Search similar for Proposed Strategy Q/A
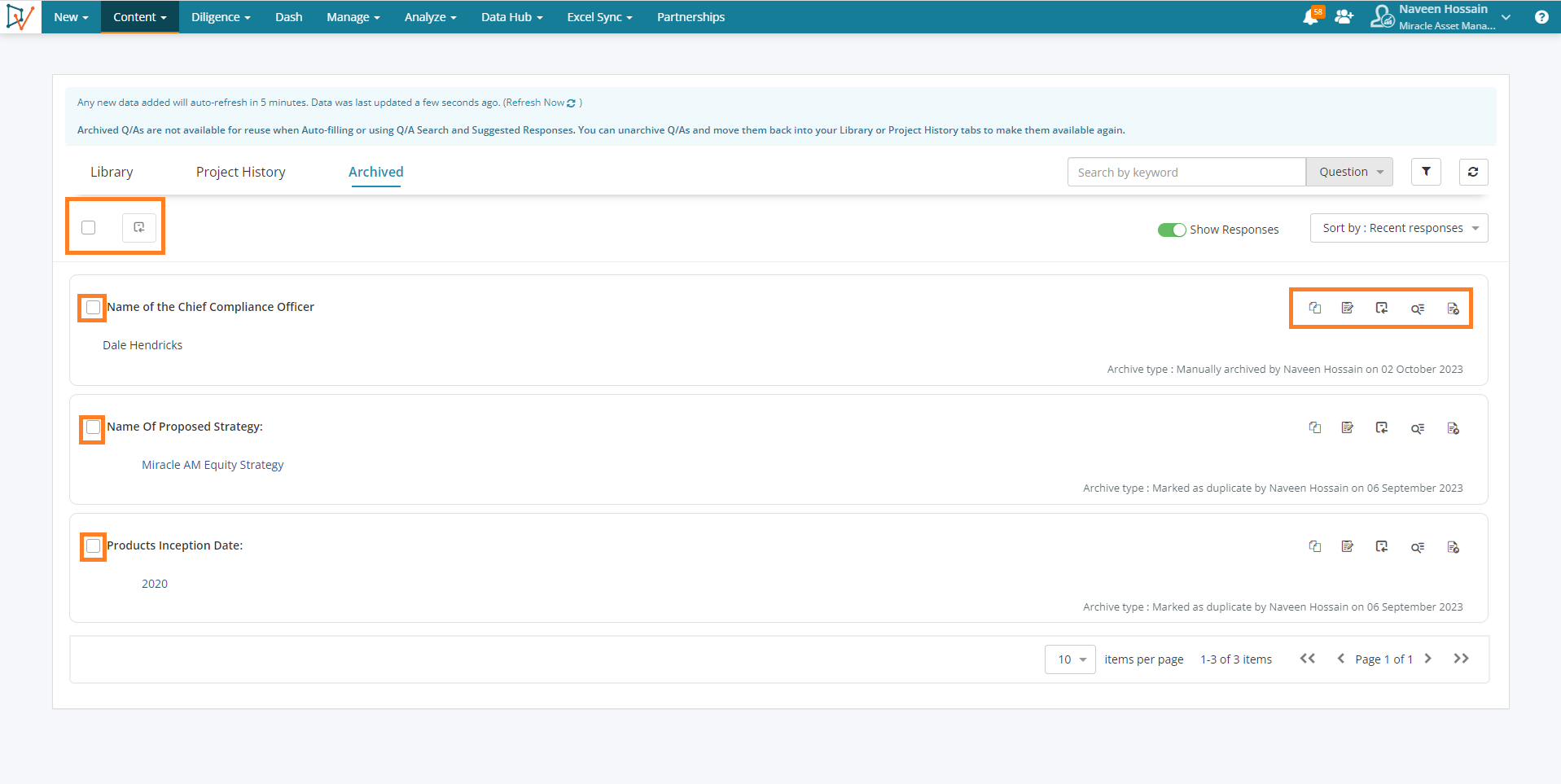This screenshot has height=784, width=1561. [1418, 428]
